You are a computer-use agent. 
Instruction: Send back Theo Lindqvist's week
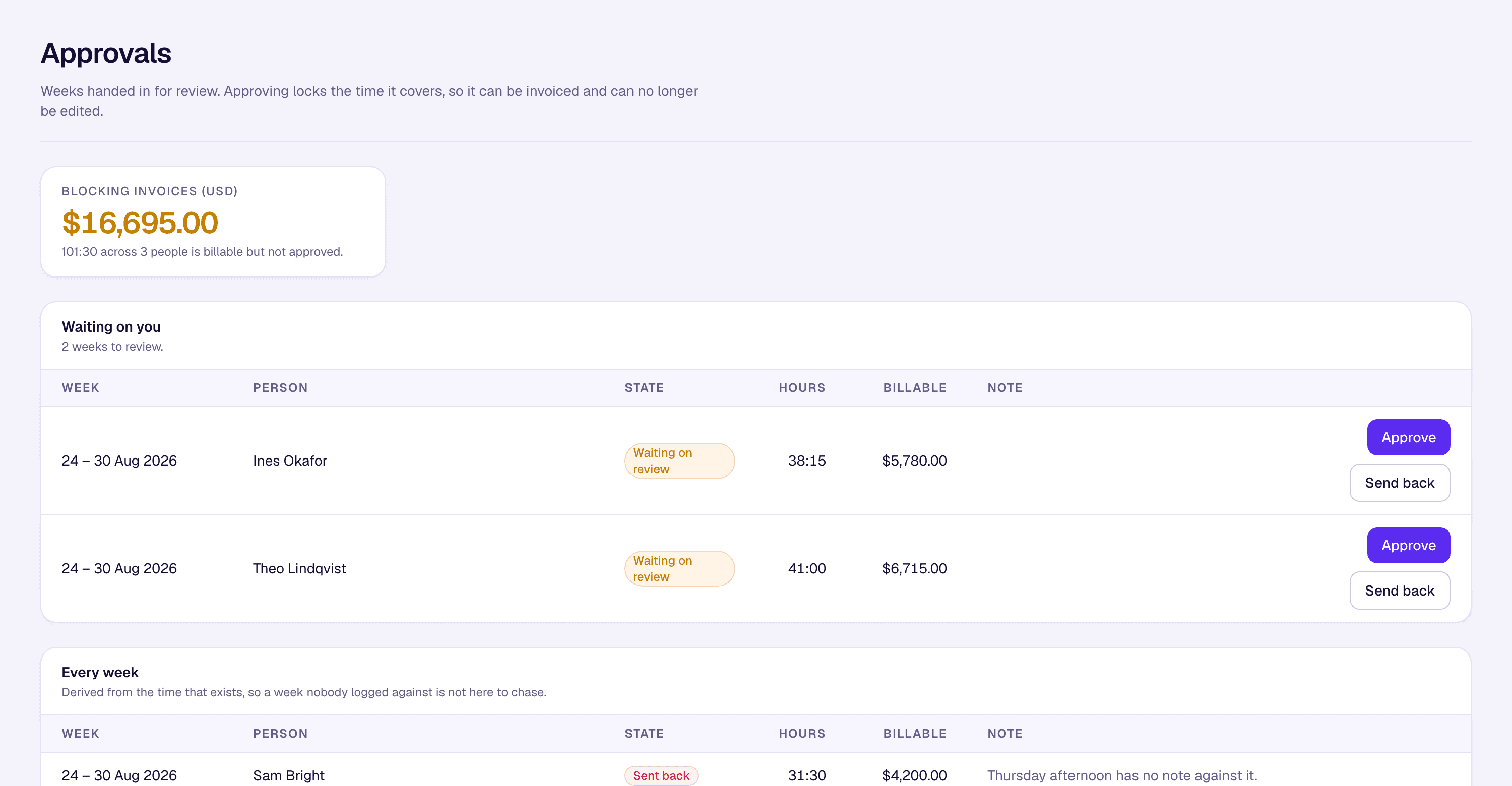pos(1399,591)
